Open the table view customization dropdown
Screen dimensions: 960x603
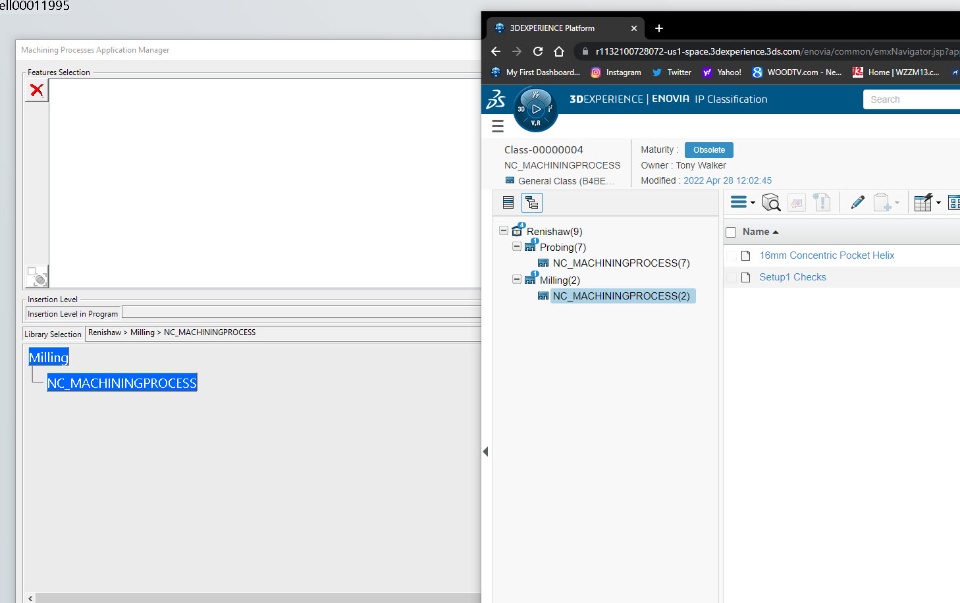[926, 203]
